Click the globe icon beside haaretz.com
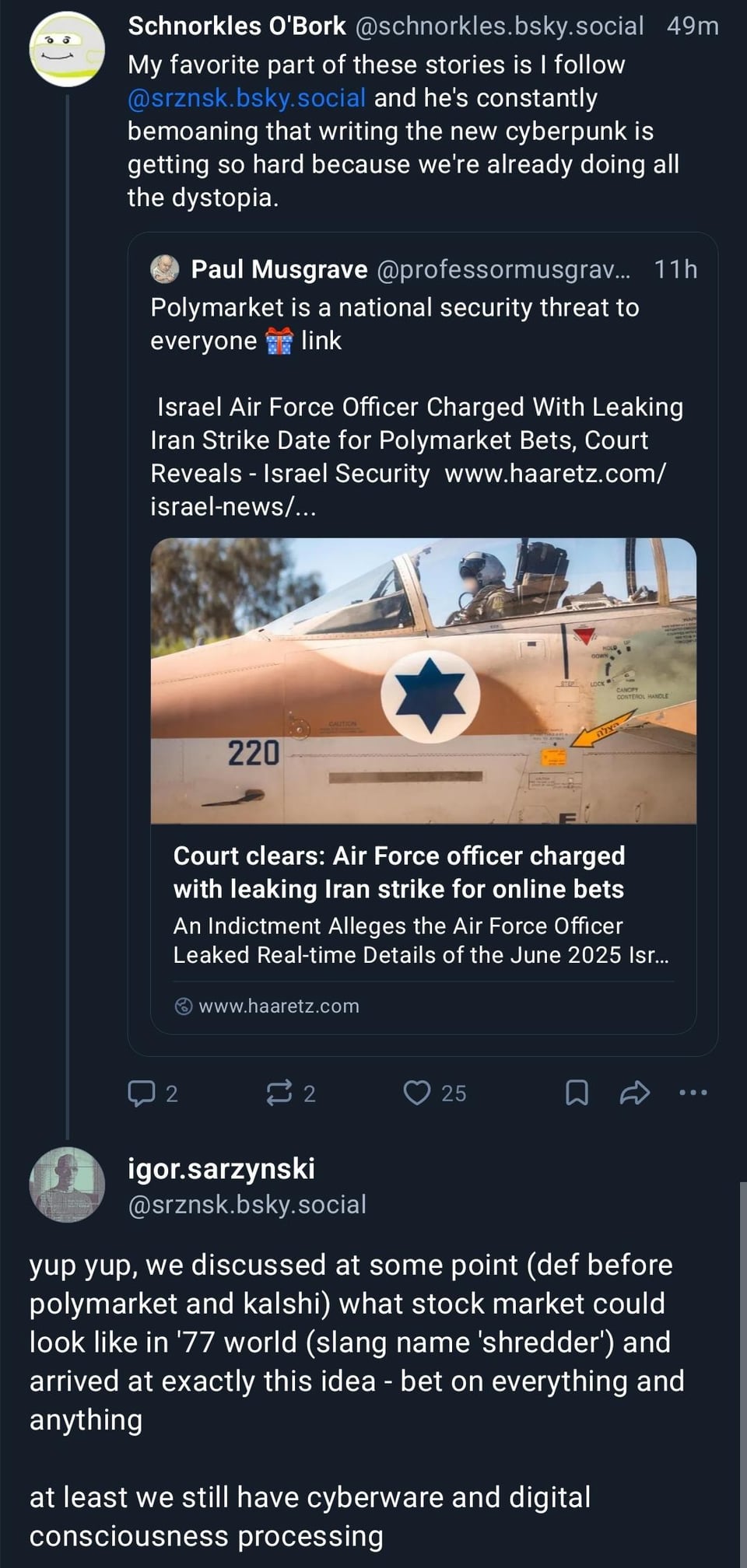Viewport: 747px width, 1568px height. 184,1006
